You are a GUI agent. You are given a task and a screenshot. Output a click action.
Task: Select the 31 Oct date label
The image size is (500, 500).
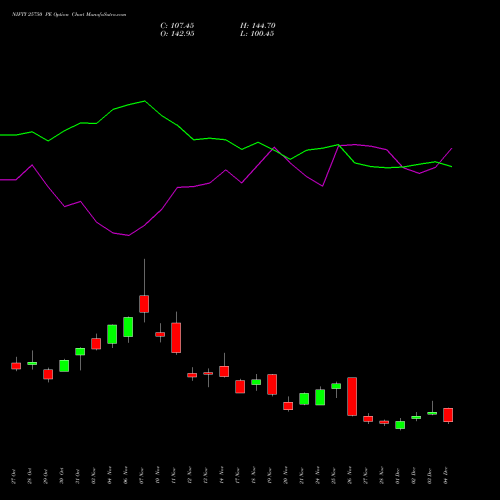pyautogui.click(x=77, y=476)
